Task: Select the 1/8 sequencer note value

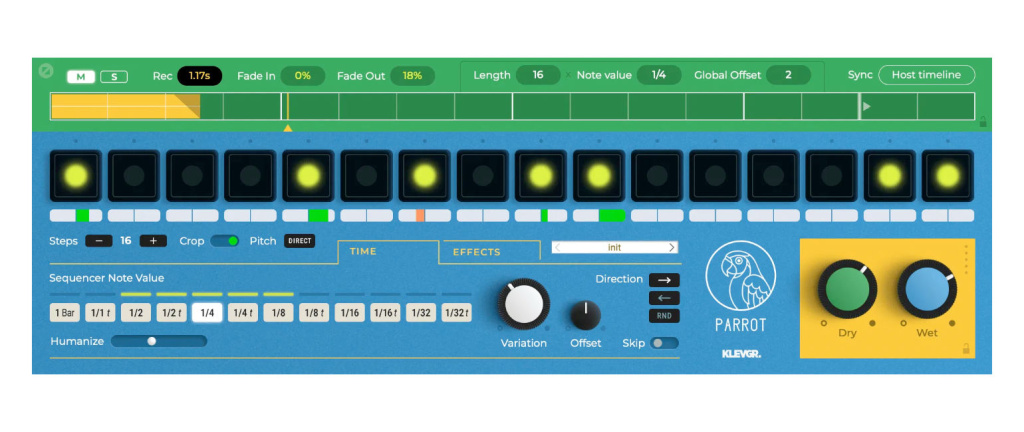Action: (x=277, y=313)
